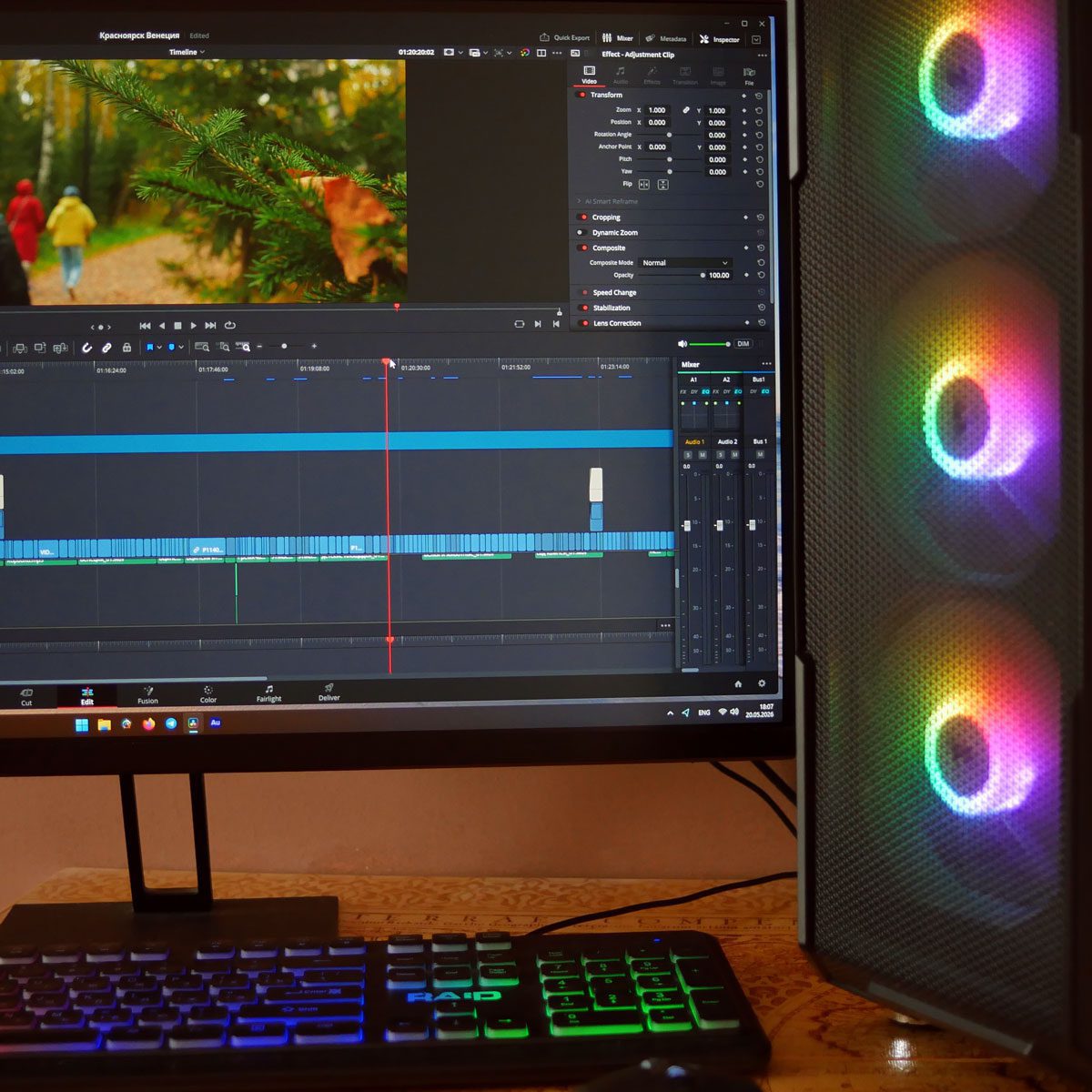1092x1092 pixels.
Task: Open Project Settings gear icon
Action: coord(762,683)
